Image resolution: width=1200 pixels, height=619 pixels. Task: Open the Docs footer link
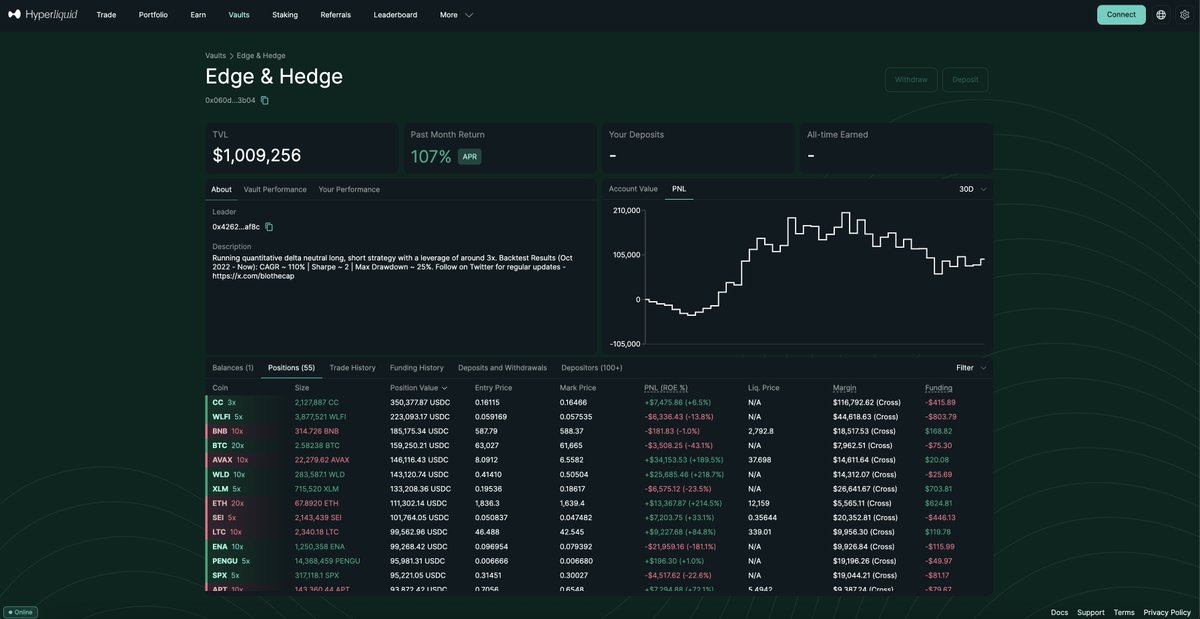click(x=1059, y=612)
